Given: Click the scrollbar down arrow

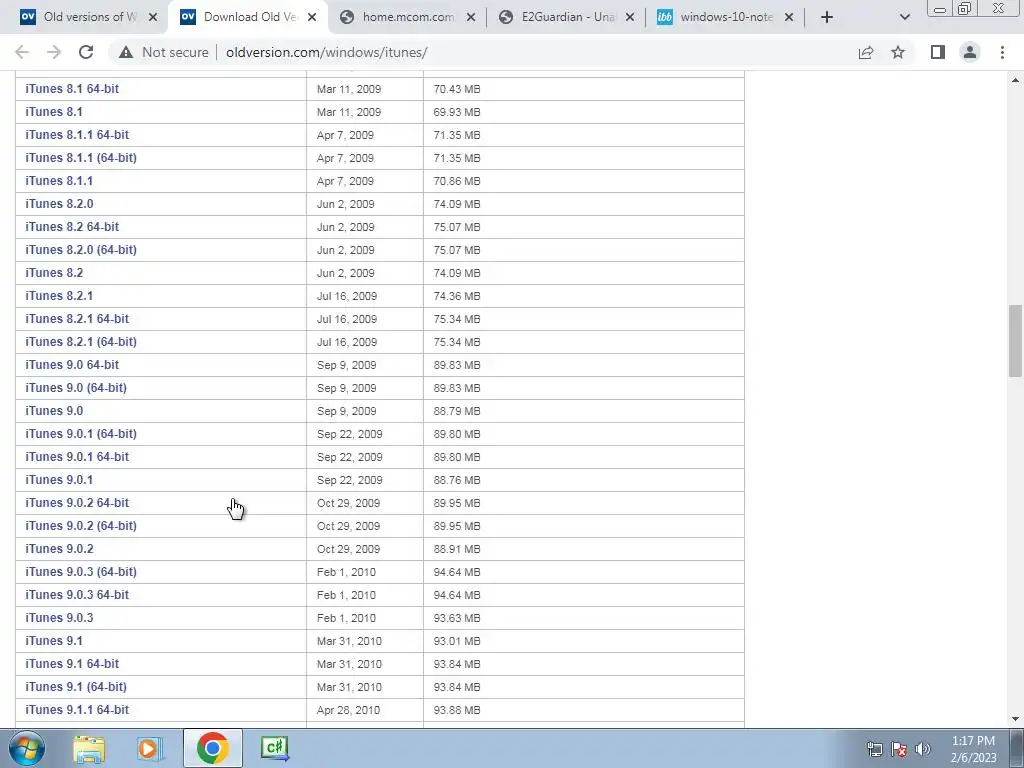Looking at the screenshot, I should point(1015,719).
